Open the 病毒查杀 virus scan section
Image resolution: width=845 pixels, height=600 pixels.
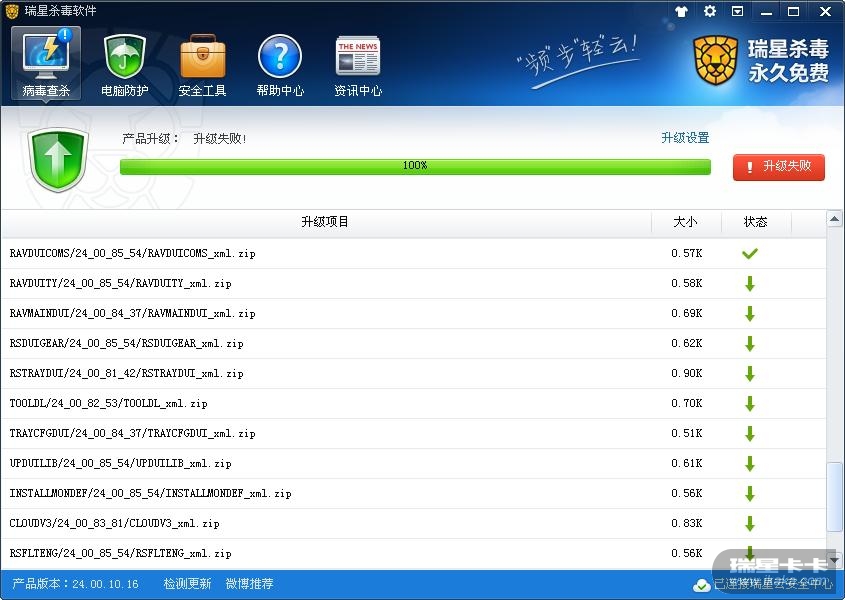(x=46, y=63)
